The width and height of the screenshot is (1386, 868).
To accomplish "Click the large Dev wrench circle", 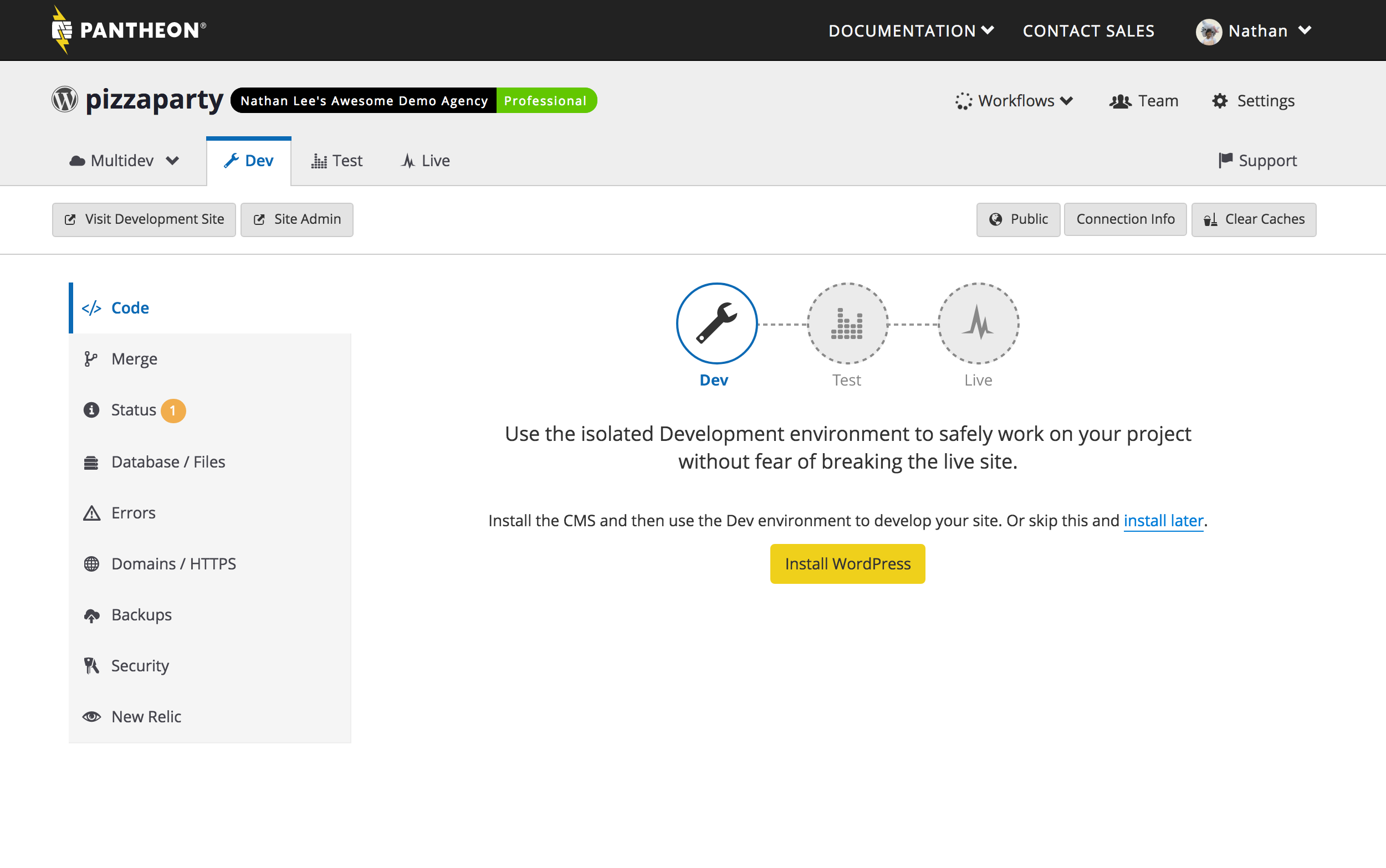I will coord(717,323).
